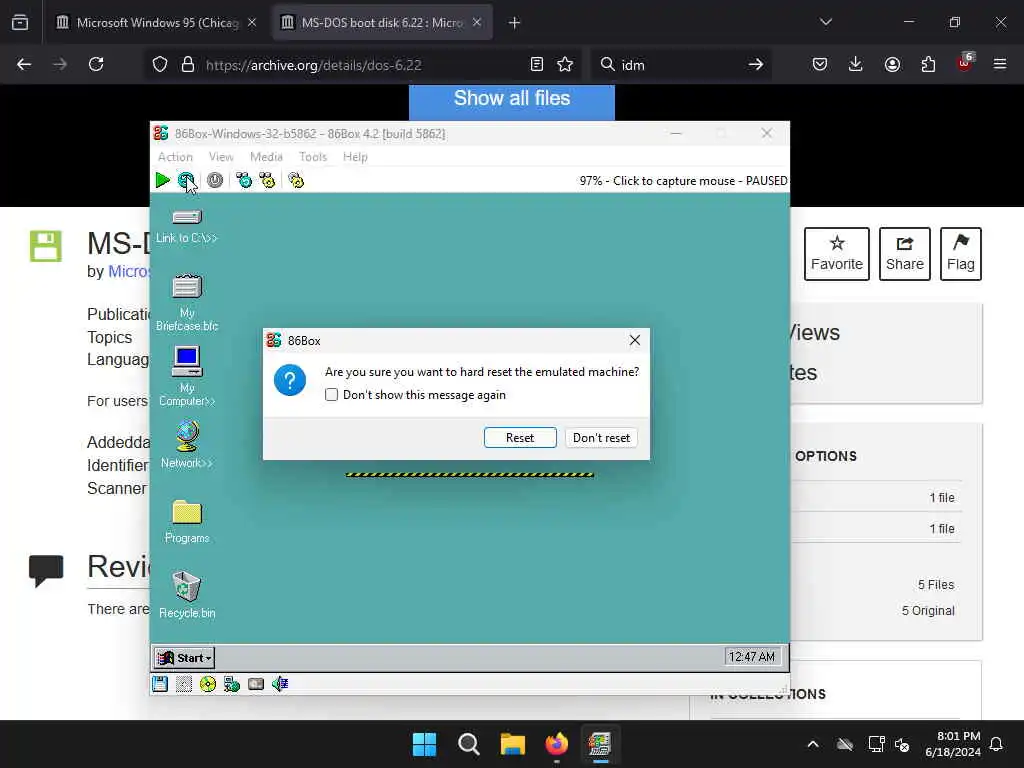This screenshot has width=1024, height=768.
Task: Click the Share button on archive.org
Action: (904, 254)
